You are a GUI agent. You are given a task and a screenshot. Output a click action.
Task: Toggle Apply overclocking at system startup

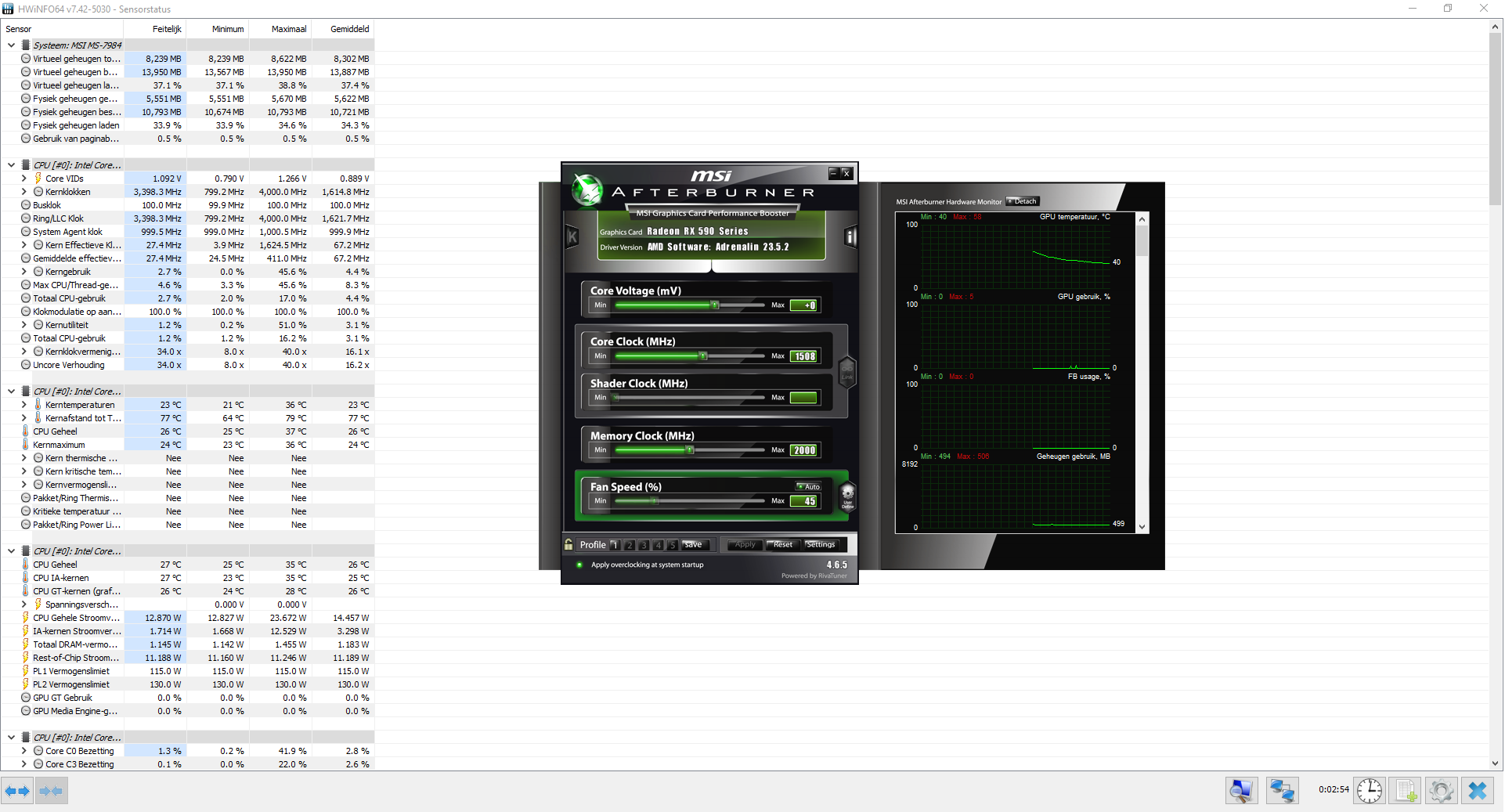pos(579,565)
